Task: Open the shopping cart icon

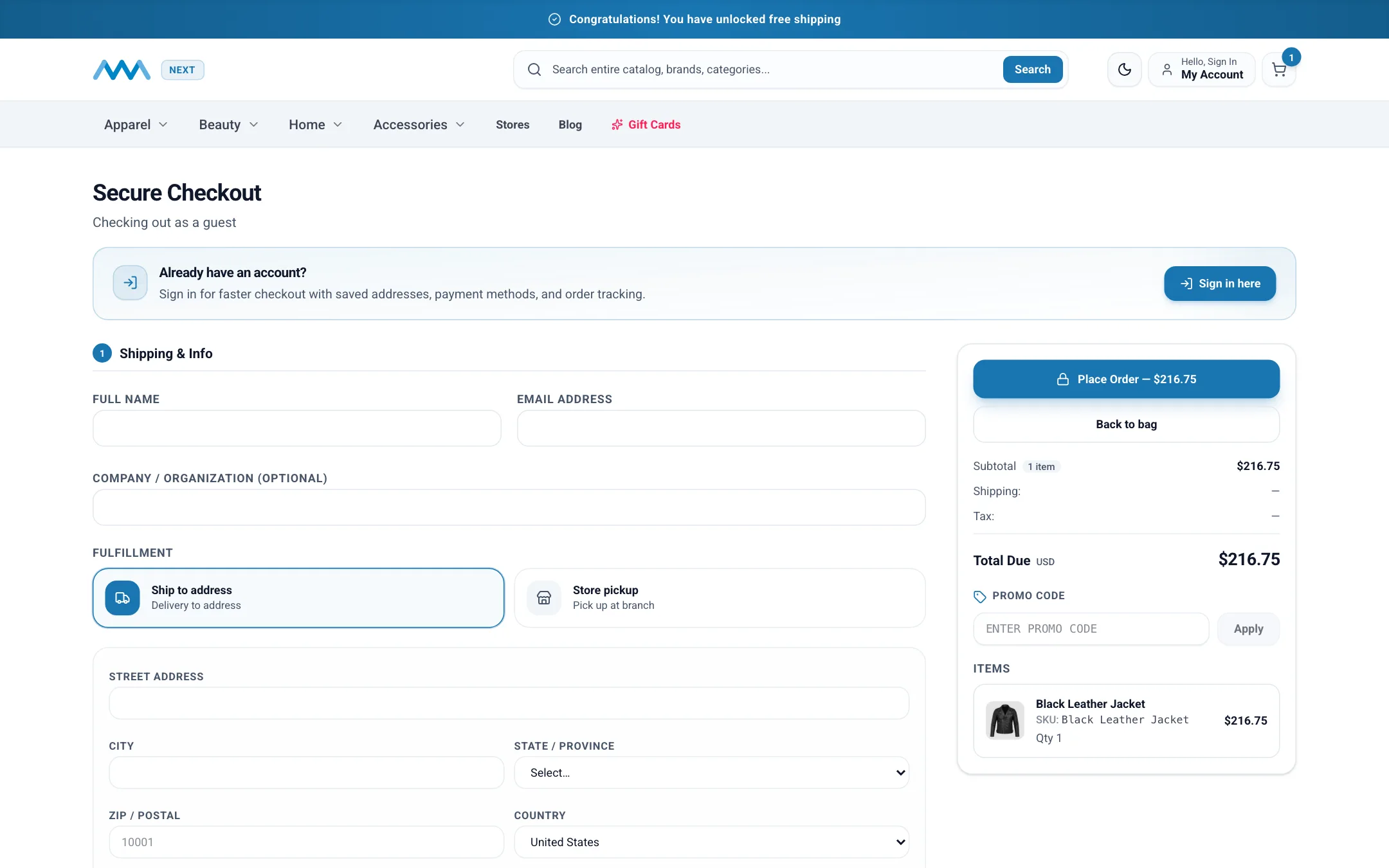Action: (1278, 69)
